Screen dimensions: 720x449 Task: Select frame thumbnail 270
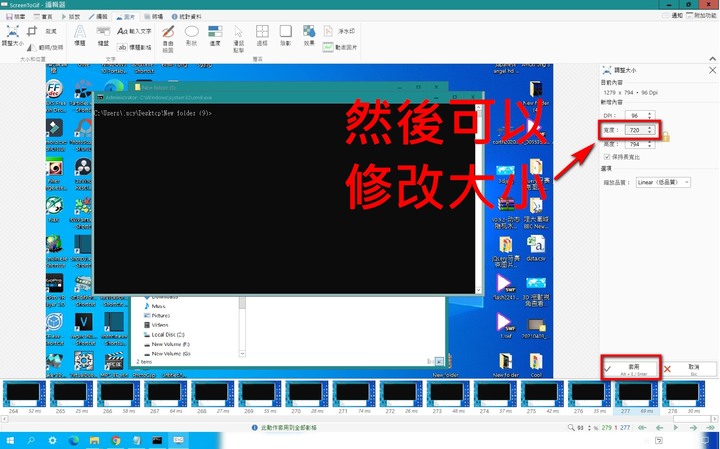click(306, 398)
